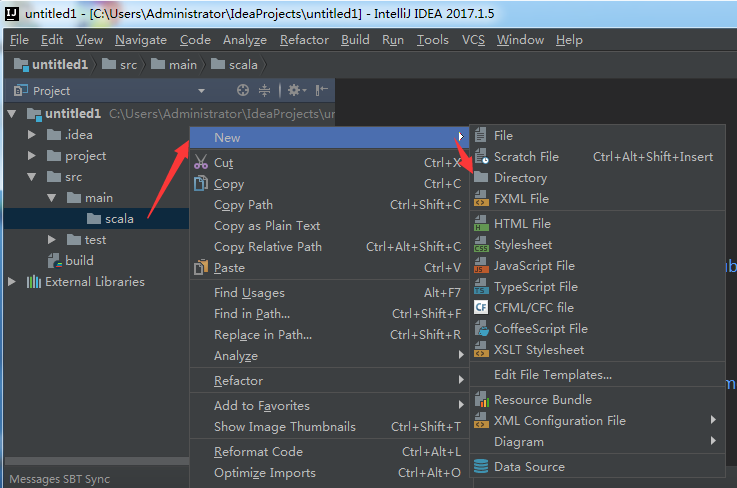Click src in the breadcrumb bar
The width and height of the screenshot is (737, 488).
coord(120,64)
